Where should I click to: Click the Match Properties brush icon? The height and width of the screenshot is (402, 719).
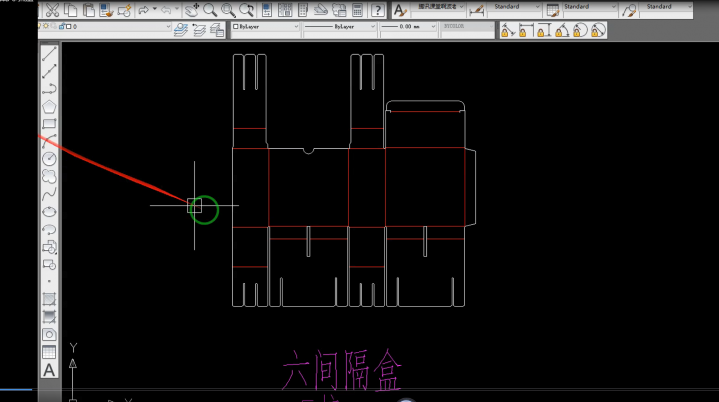click(120, 10)
